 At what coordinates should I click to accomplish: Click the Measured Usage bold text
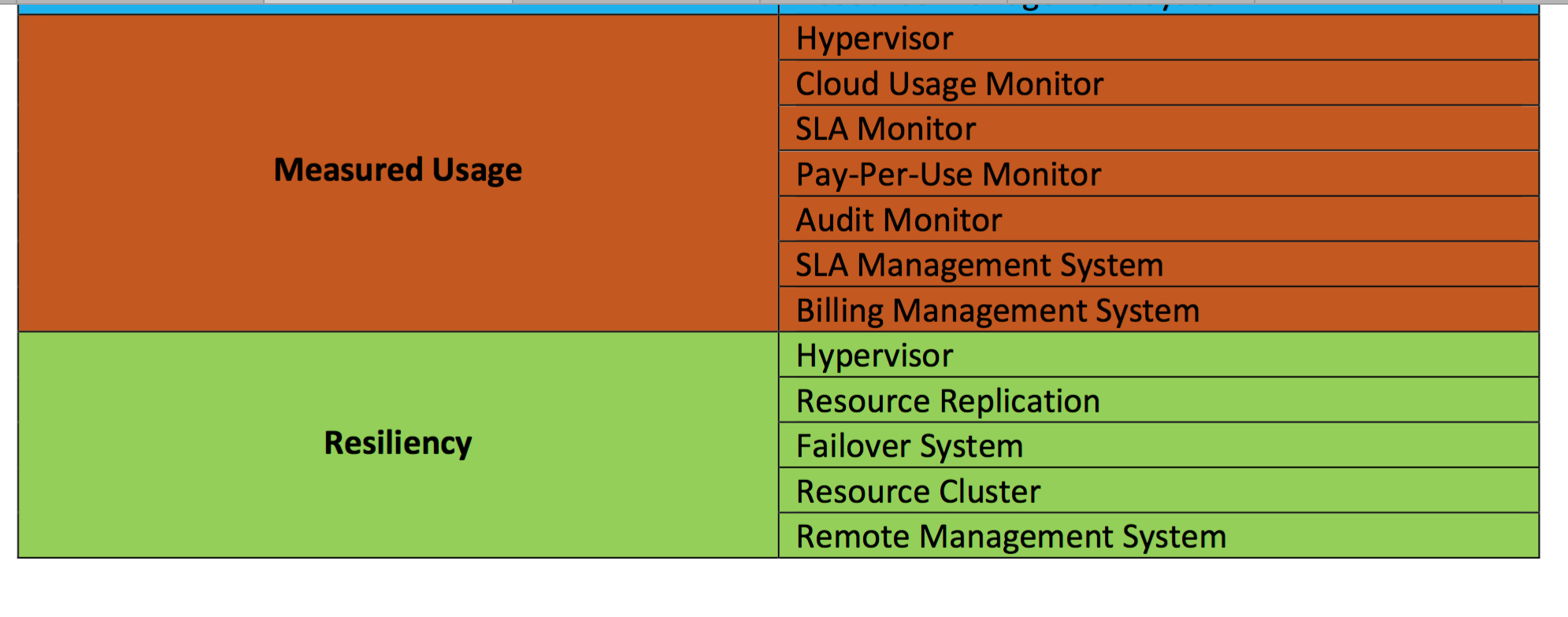point(398,170)
